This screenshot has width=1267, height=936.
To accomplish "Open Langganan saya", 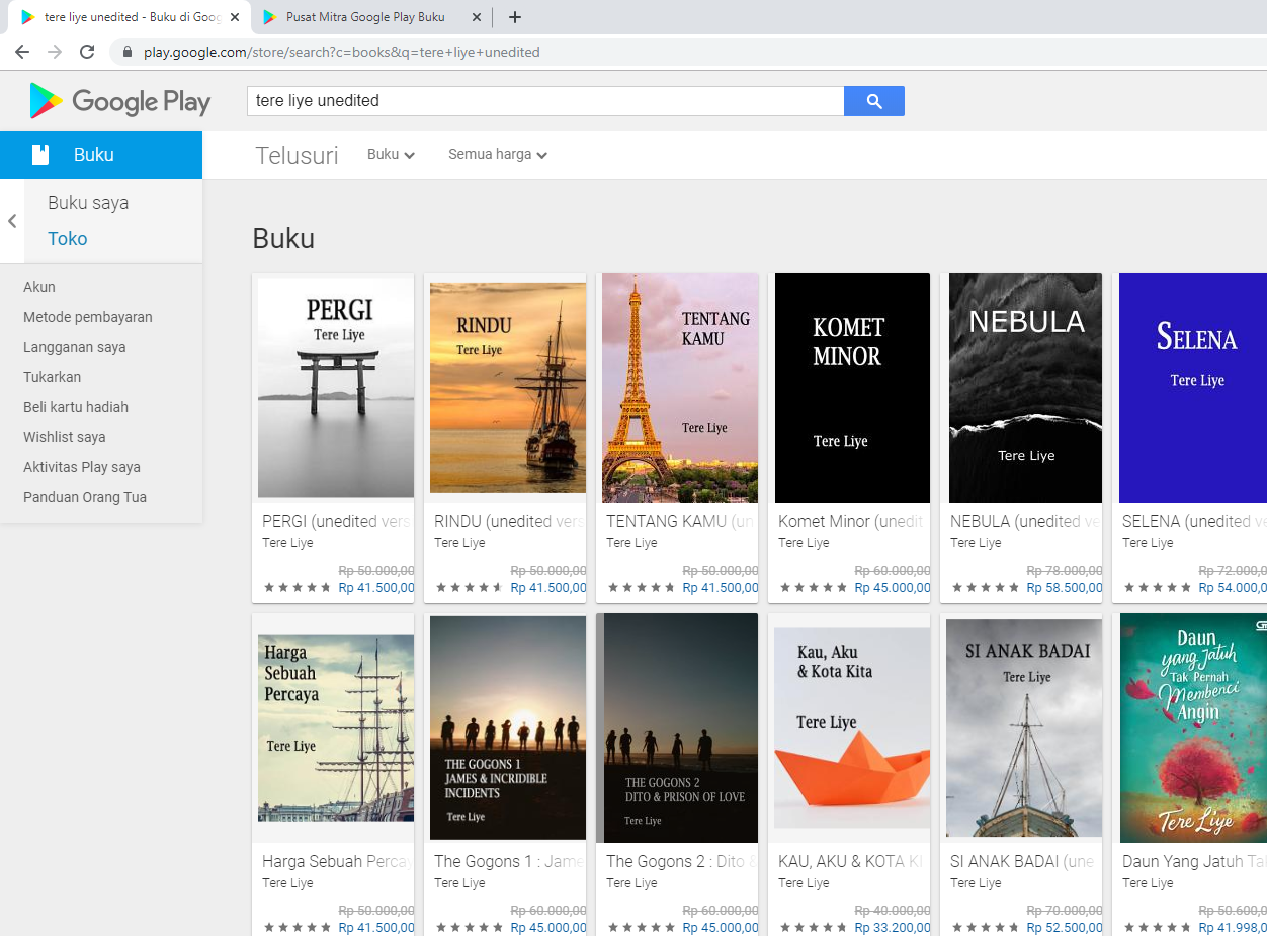I will click(x=74, y=347).
